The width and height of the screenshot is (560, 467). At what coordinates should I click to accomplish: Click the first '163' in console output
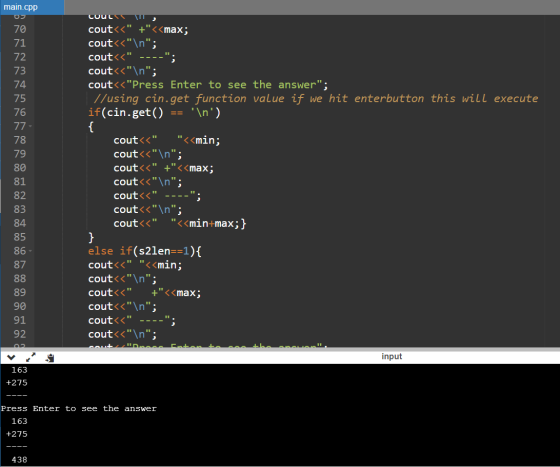tap(19, 370)
